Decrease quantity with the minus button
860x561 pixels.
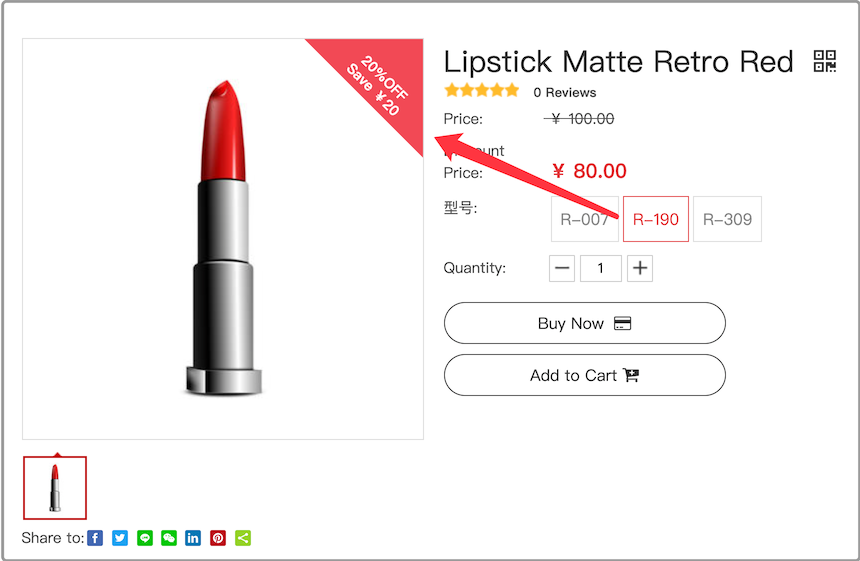(x=562, y=268)
